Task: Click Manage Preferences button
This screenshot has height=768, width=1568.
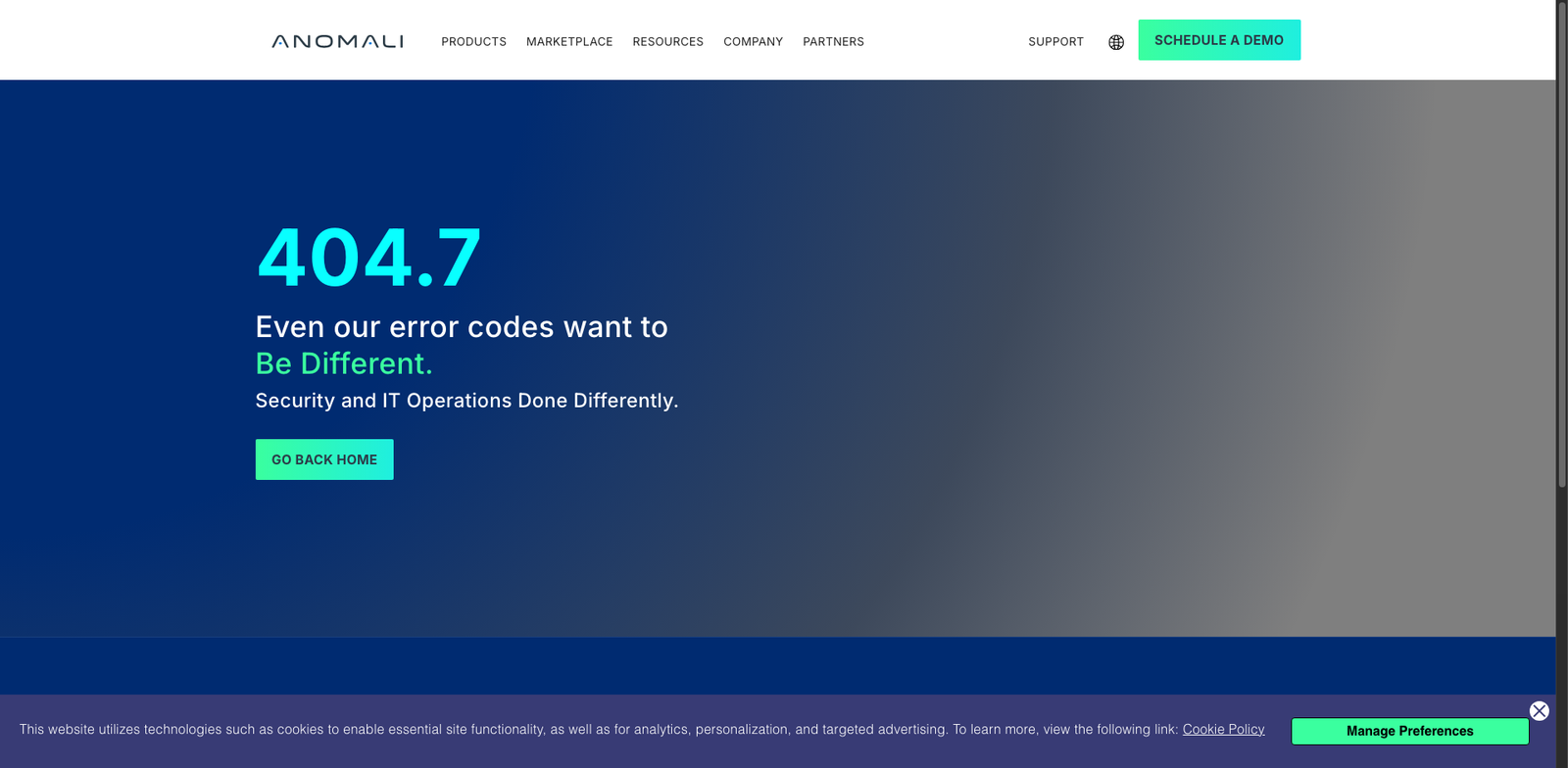Action: 1409,731
